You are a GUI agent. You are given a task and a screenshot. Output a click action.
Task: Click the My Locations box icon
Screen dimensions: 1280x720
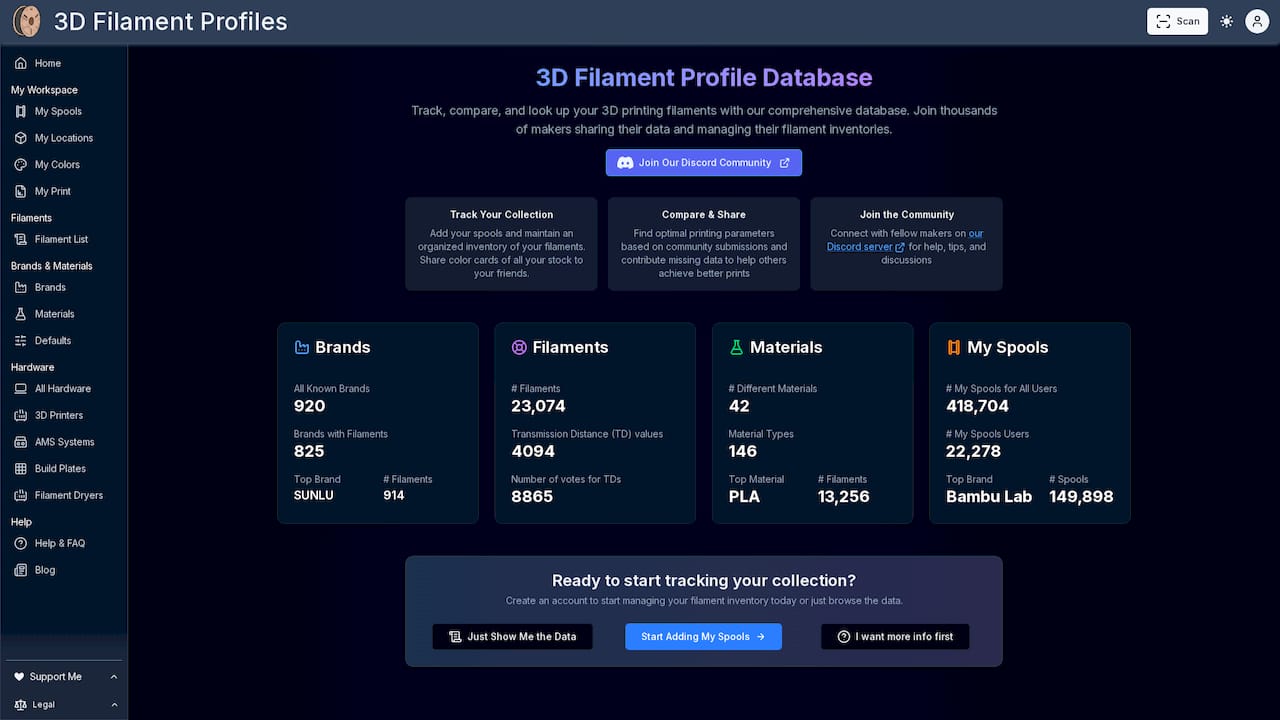pos(21,138)
